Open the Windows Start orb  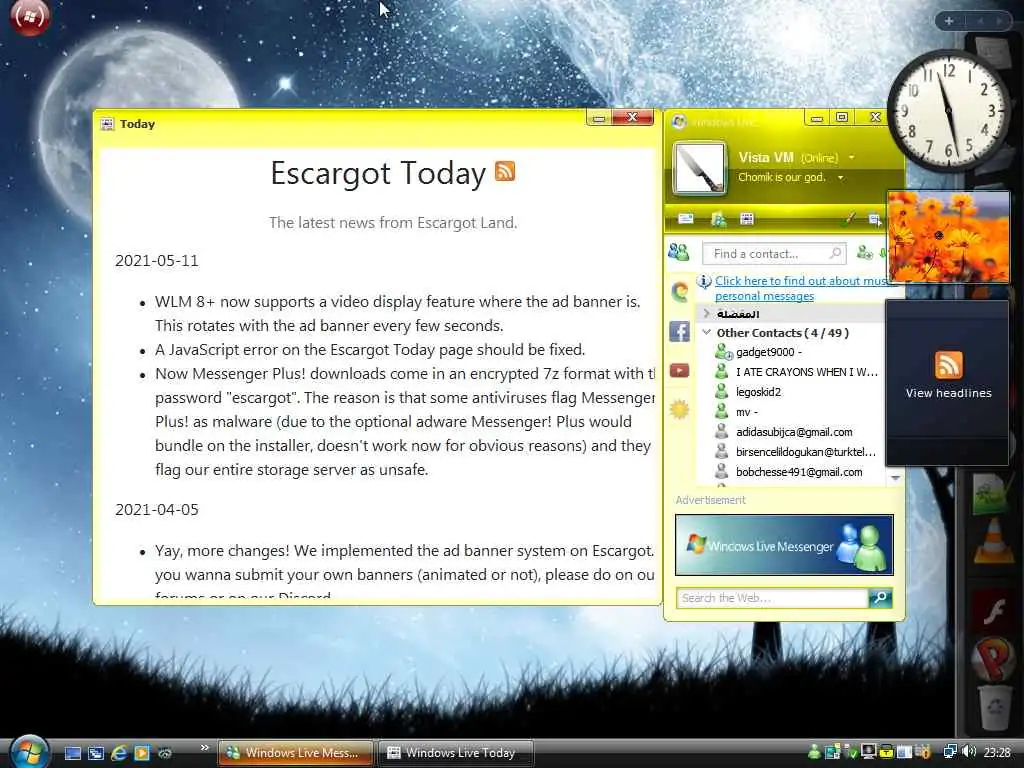[x=29, y=752]
